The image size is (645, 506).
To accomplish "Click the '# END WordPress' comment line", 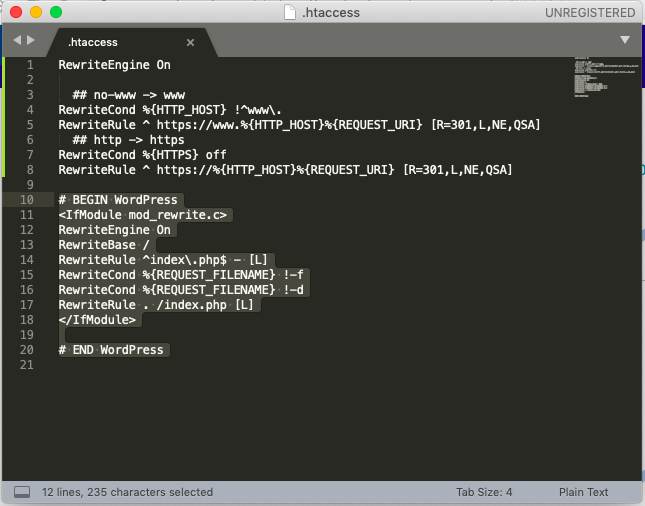I will tap(110, 350).
